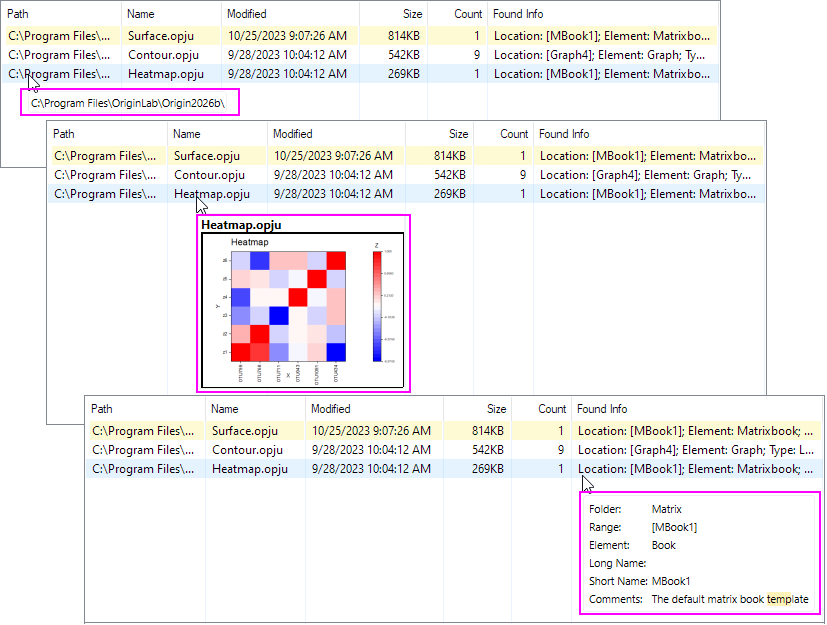Screen dimensions: 827x625
Task: Click Size column header in middle panel
Action: pos(458,134)
